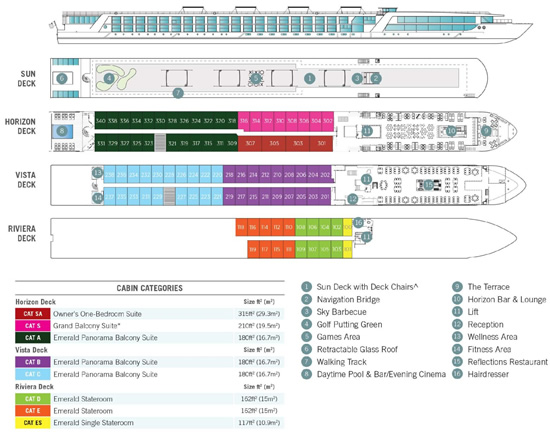
Task: Click the number 10 Horizon Bar marker
Action: tap(451, 131)
